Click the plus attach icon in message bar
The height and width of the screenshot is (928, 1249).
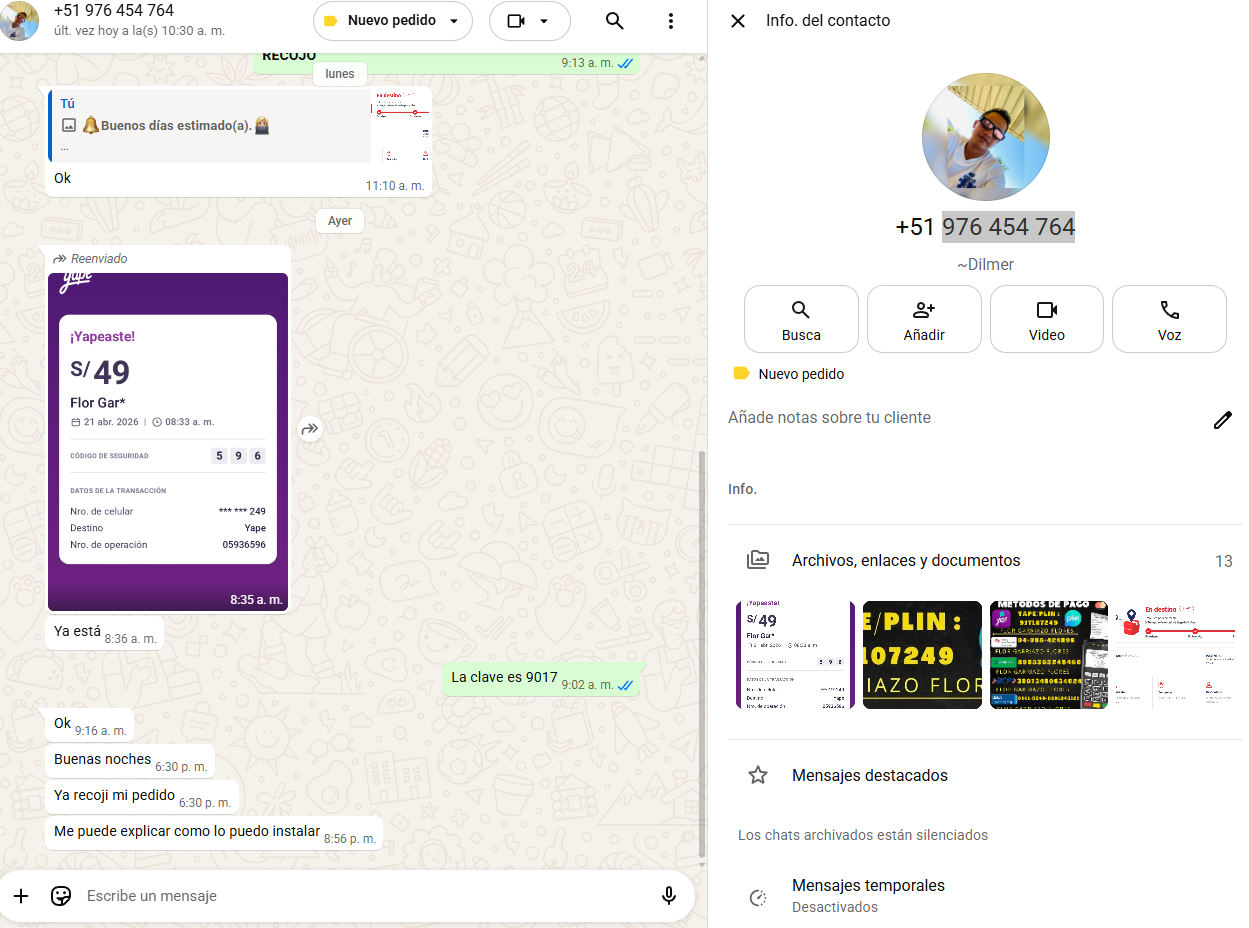coord(21,896)
